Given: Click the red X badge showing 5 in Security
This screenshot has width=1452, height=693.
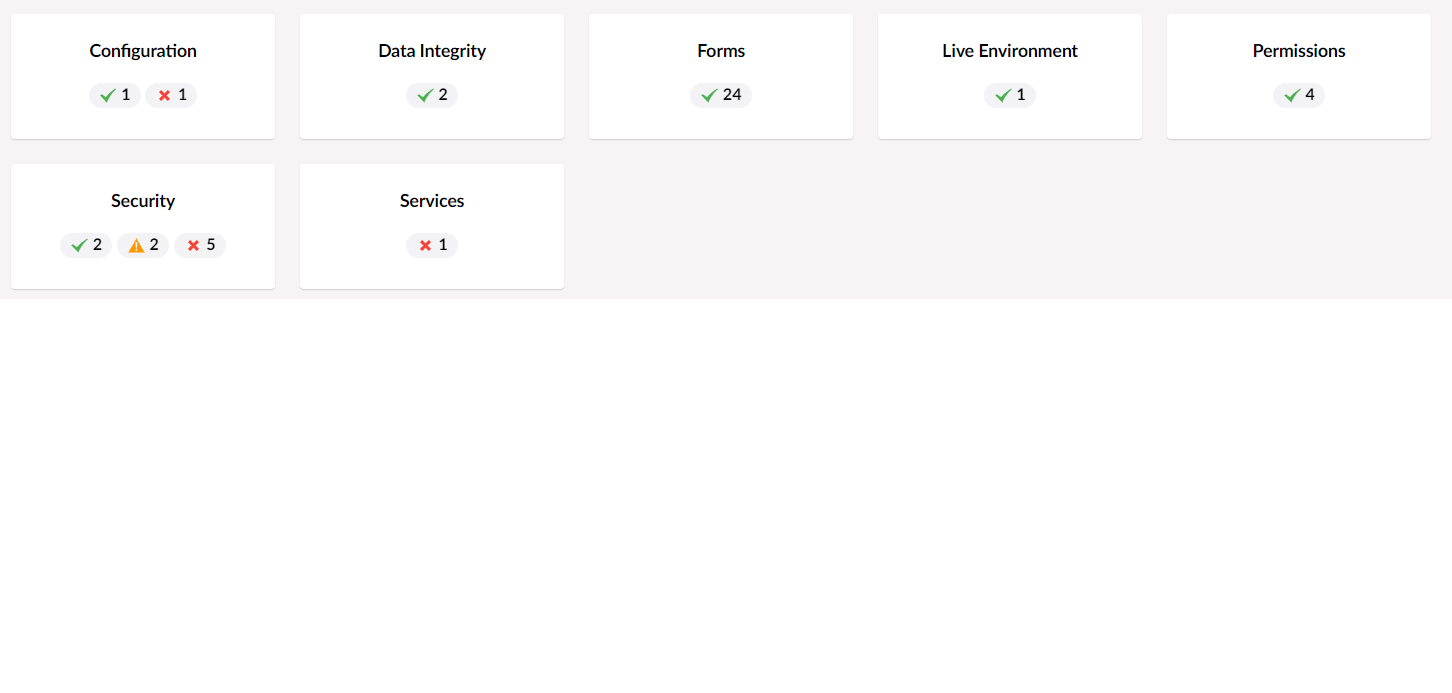Looking at the screenshot, I should (200, 245).
